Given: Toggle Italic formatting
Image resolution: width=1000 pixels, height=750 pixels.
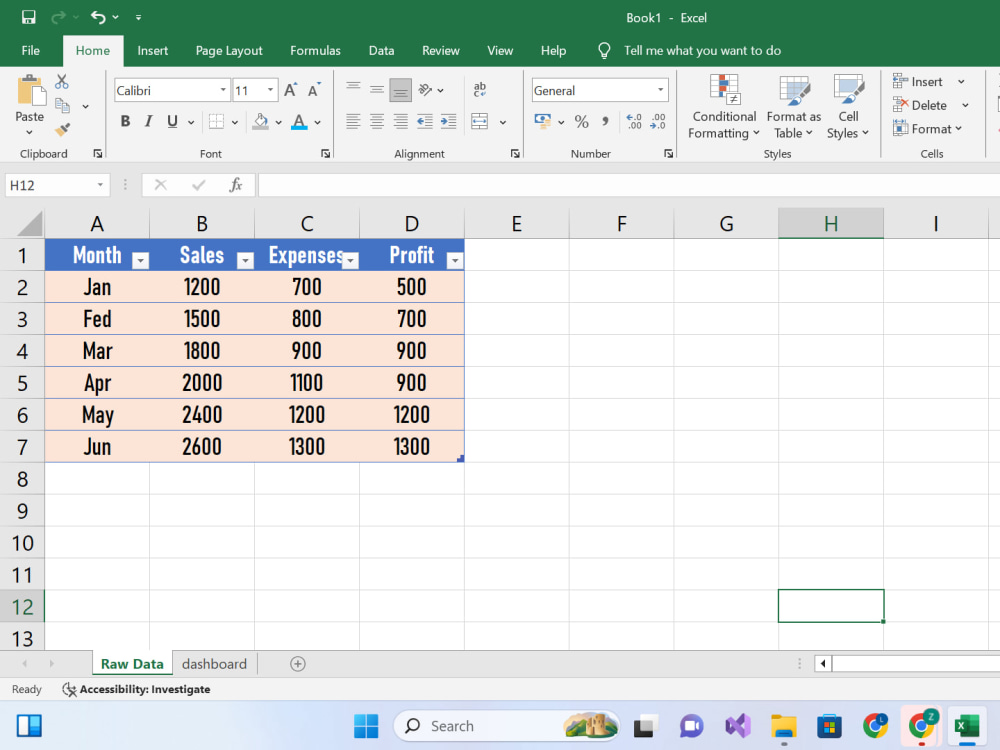Looking at the screenshot, I should pyautogui.click(x=149, y=121).
